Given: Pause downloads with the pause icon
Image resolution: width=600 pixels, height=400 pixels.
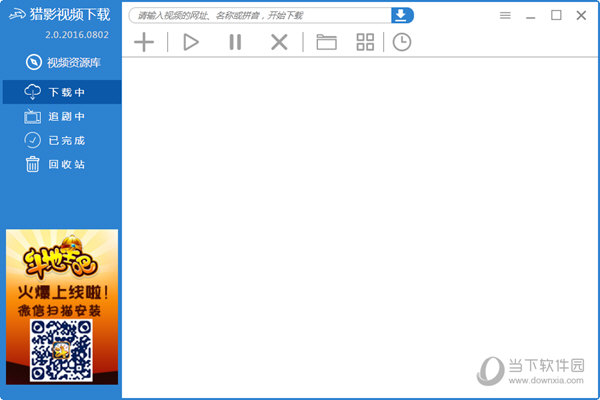Looking at the screenshot, I should pyautogui.click(x=235, y=42).
